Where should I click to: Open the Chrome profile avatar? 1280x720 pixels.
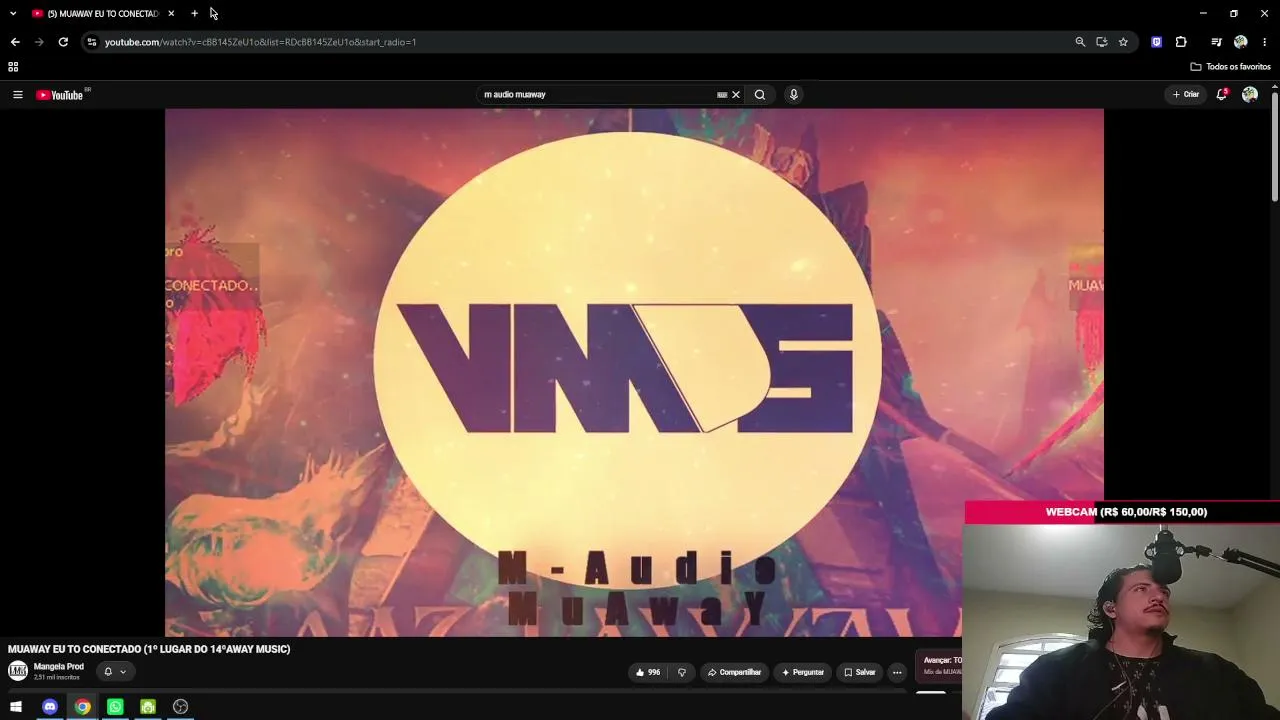click(1241, 42)
